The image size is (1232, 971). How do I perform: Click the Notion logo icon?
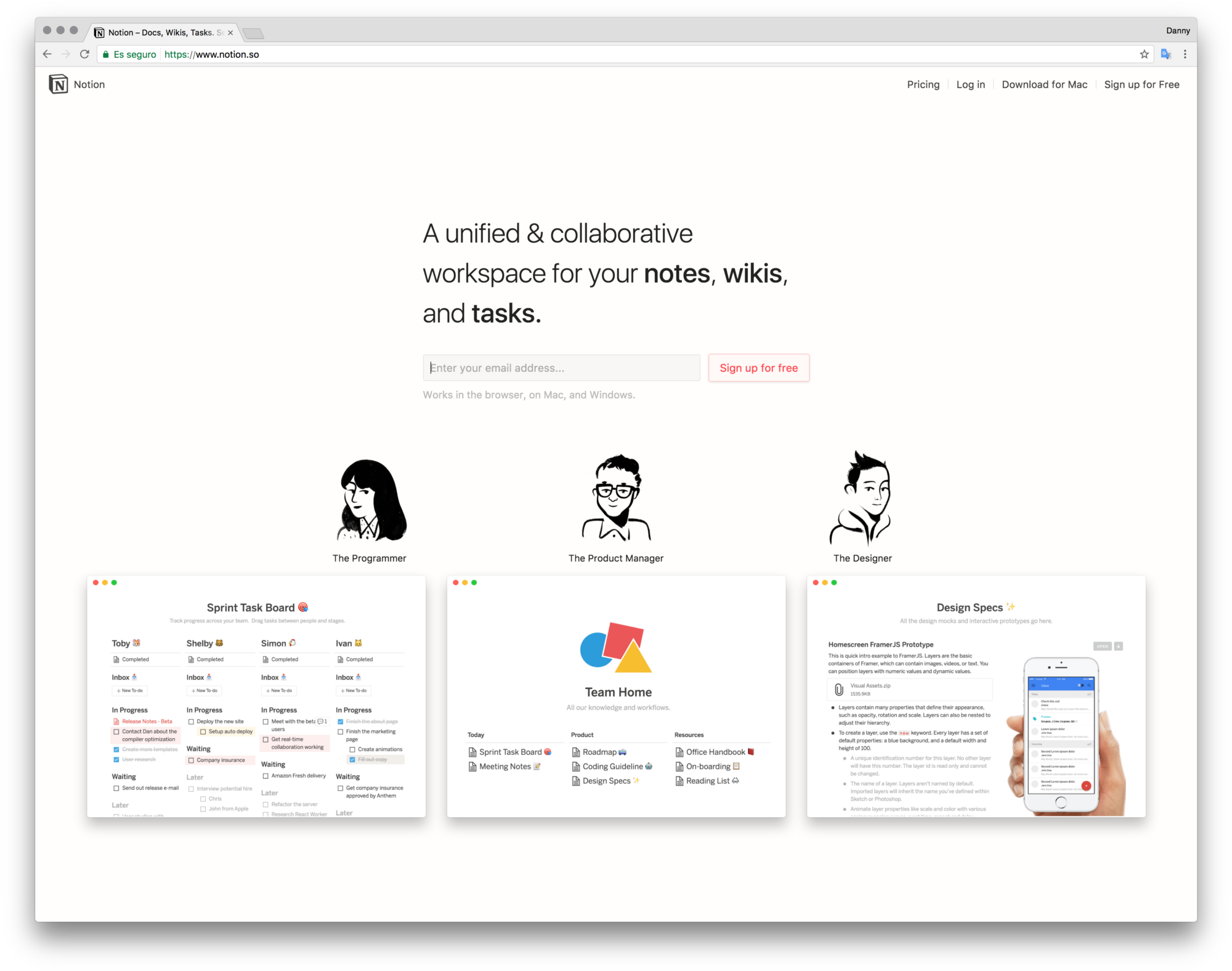[x=59, y=84]
